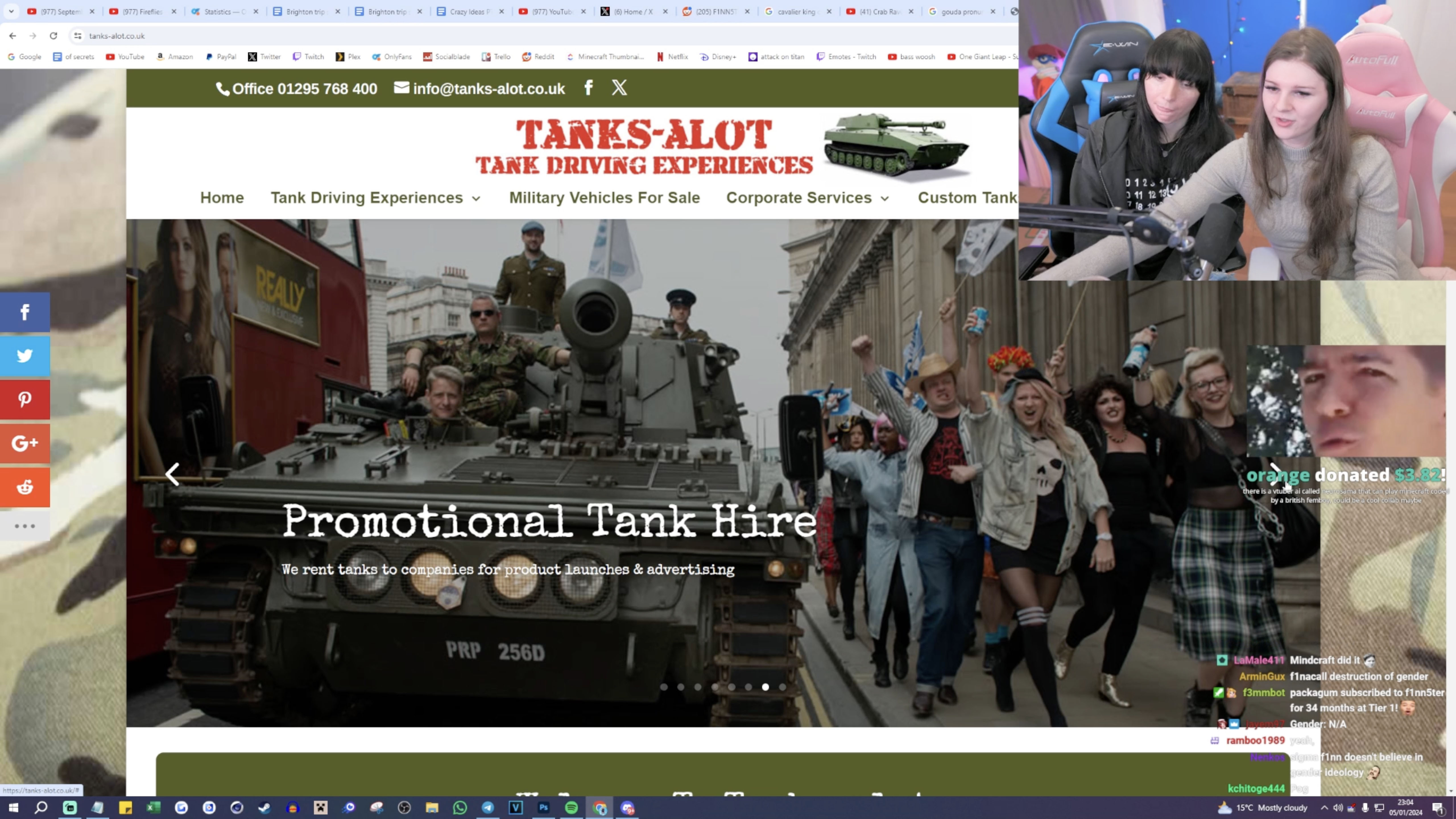The image size is (1456, 819).
Task: Select the last slider pagination dot
Action: 782,687
